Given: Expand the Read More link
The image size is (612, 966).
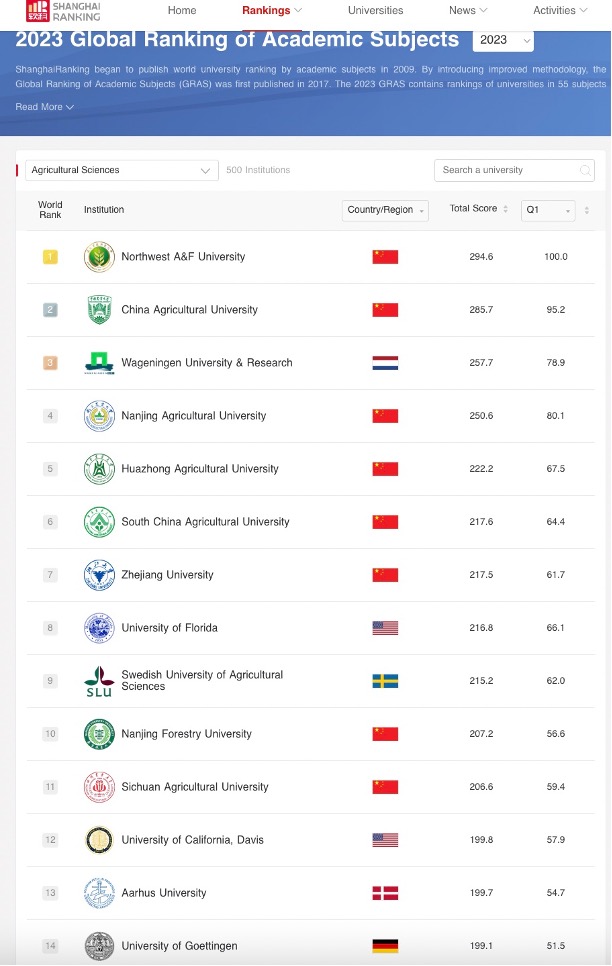Looking at the screenshot, I should [44, 107].
